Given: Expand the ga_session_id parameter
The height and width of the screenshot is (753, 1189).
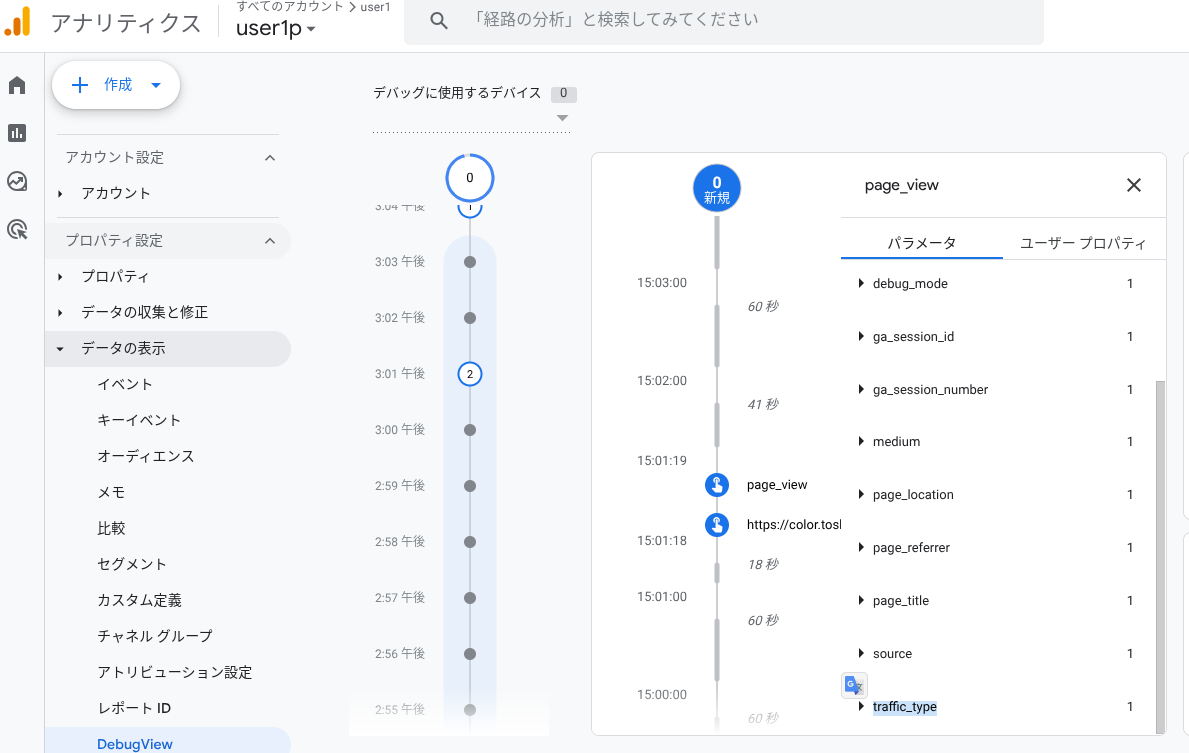Looking at the screenshot, I should click(x=861, y=337).
